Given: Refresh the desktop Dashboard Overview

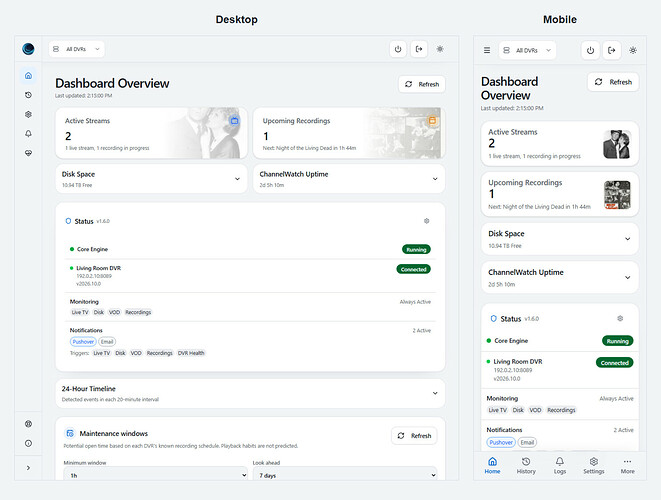Looking at the screenshot, I should [422, 84].
